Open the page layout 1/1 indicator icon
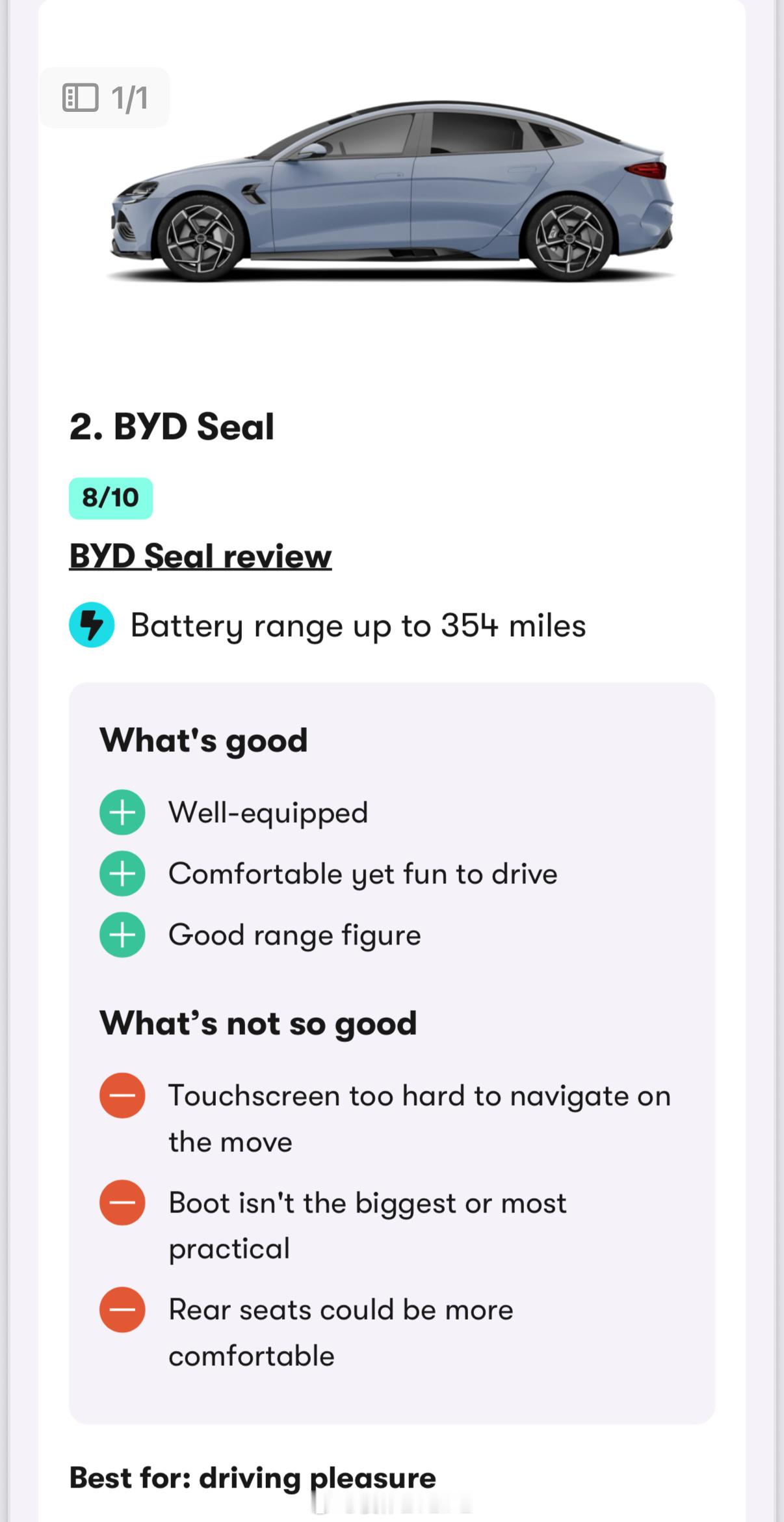784x1522 pixels. (x=80, y=98)
